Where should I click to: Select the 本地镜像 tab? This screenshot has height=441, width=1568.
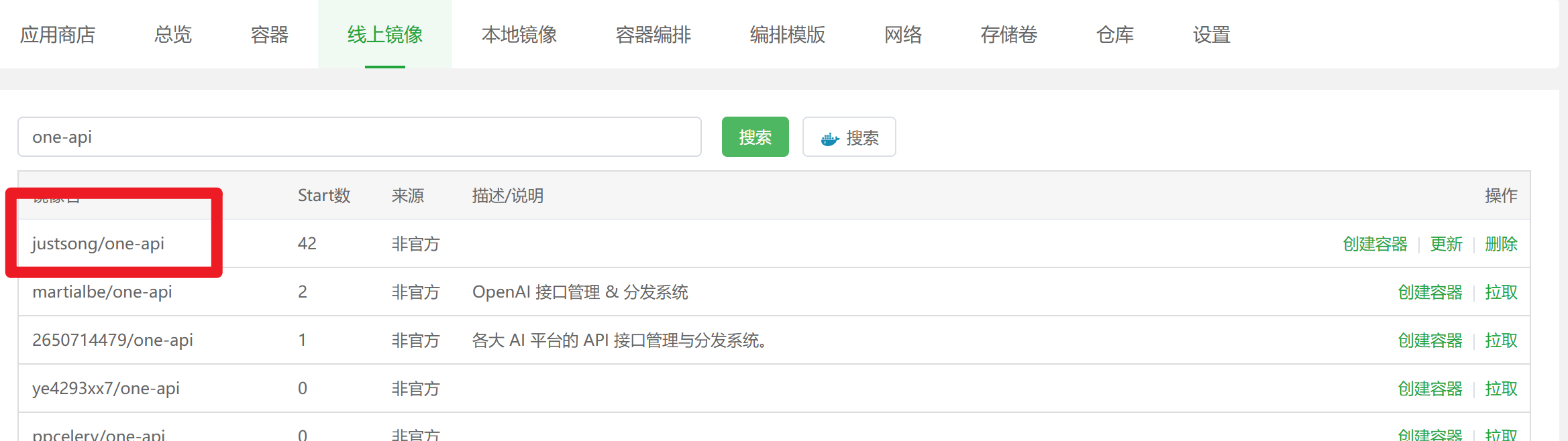519,35
